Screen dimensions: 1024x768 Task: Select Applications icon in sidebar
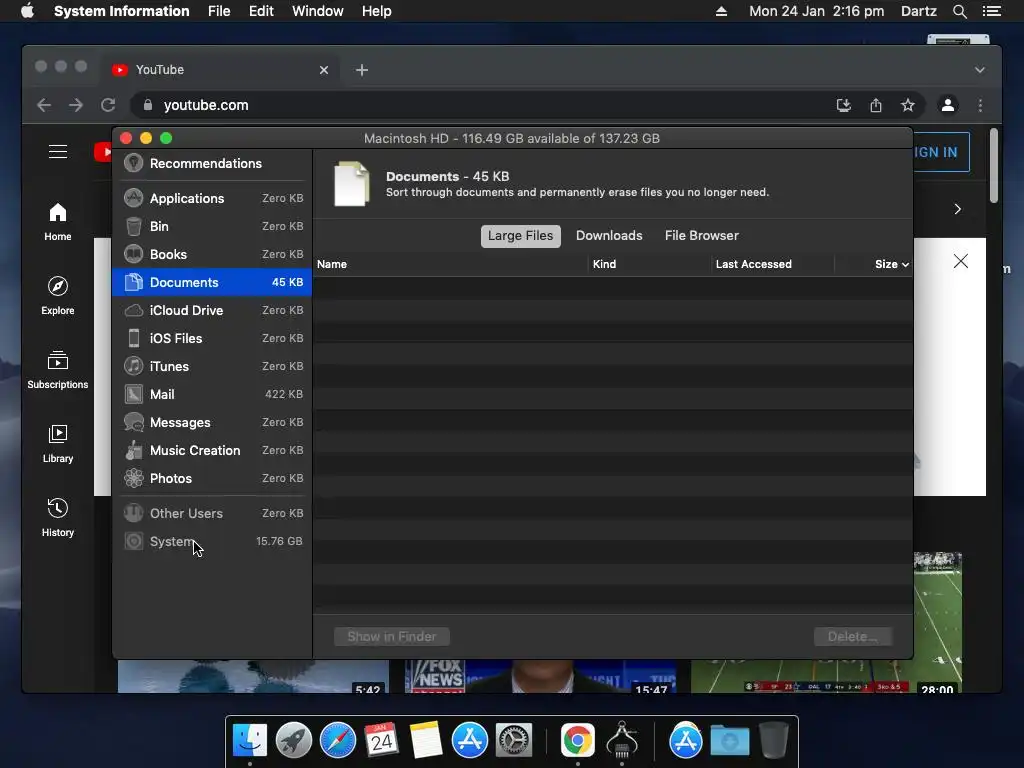point(133,198)
